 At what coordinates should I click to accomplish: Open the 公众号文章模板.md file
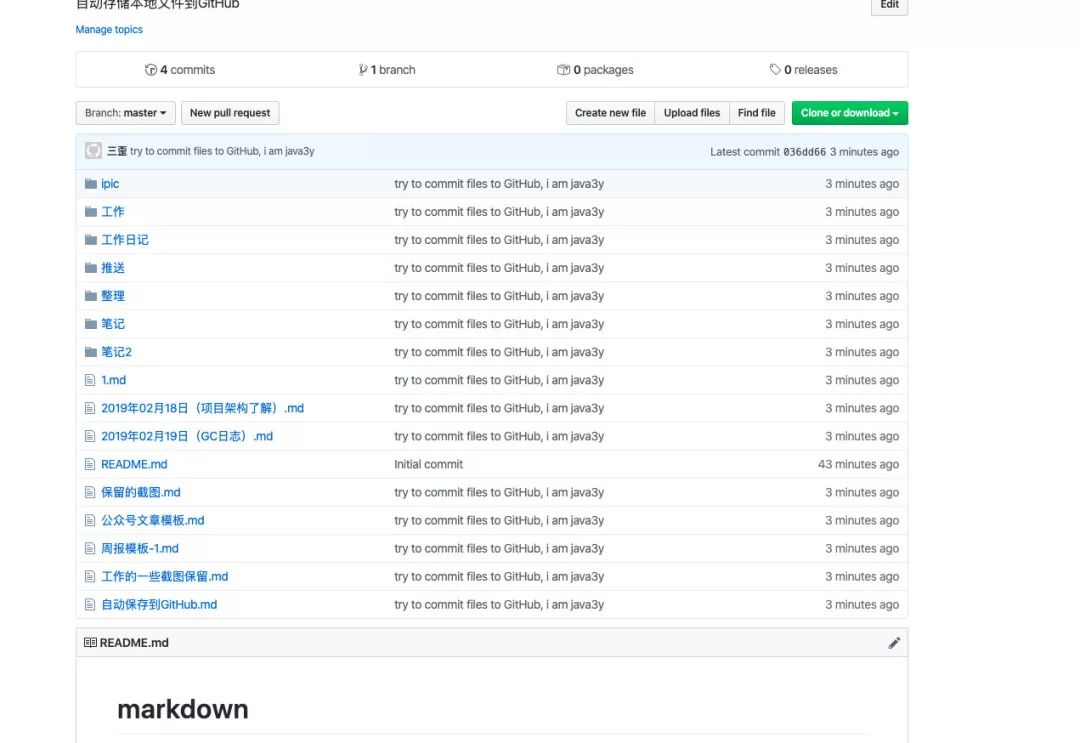(153, 521)
